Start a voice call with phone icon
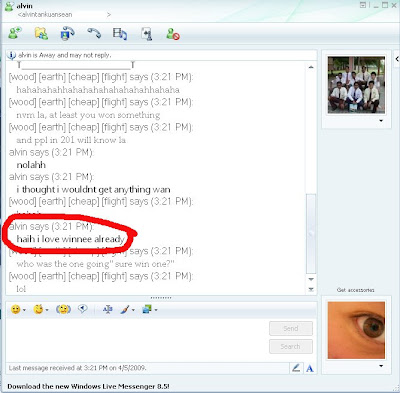This screenshot has width=400, height=393. tap(94, 33)
